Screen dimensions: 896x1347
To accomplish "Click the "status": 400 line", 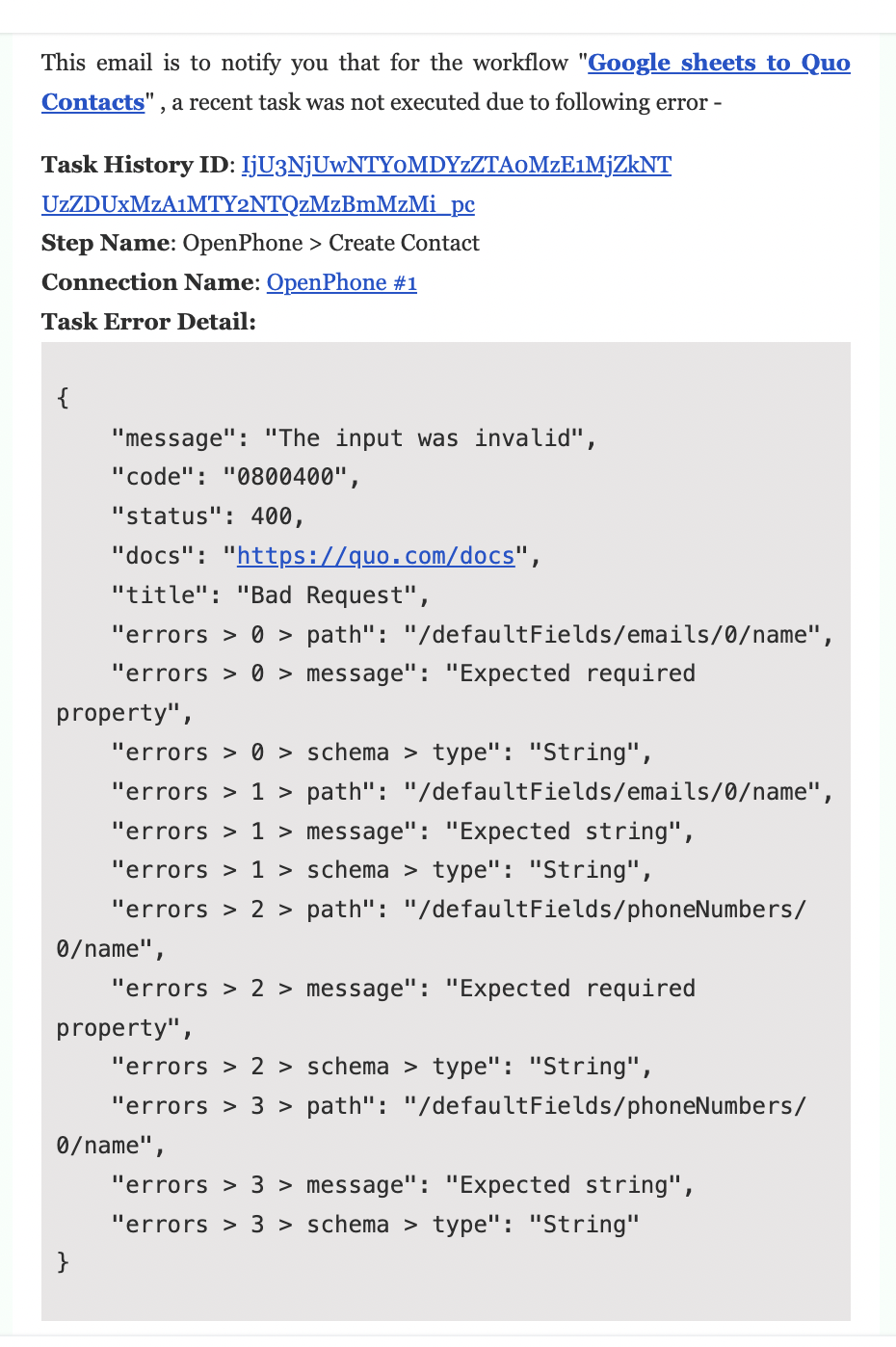I will pos(208,516).
